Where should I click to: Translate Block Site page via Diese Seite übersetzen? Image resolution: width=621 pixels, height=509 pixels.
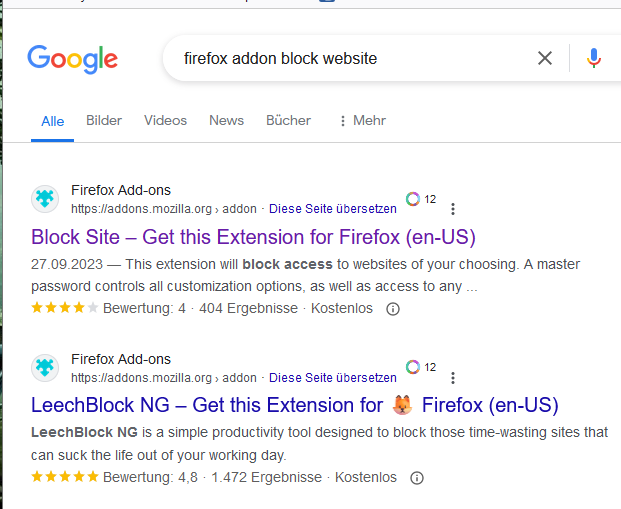click(x=333, y=209)
